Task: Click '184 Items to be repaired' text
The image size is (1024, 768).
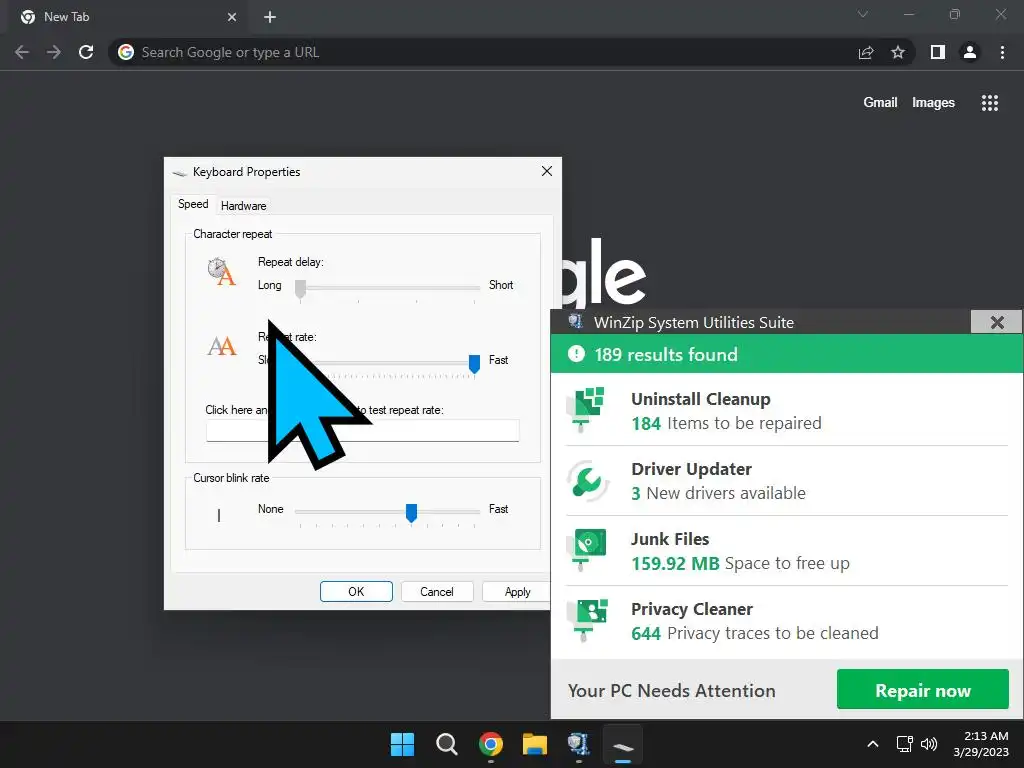Action: [x=726, y=423]
